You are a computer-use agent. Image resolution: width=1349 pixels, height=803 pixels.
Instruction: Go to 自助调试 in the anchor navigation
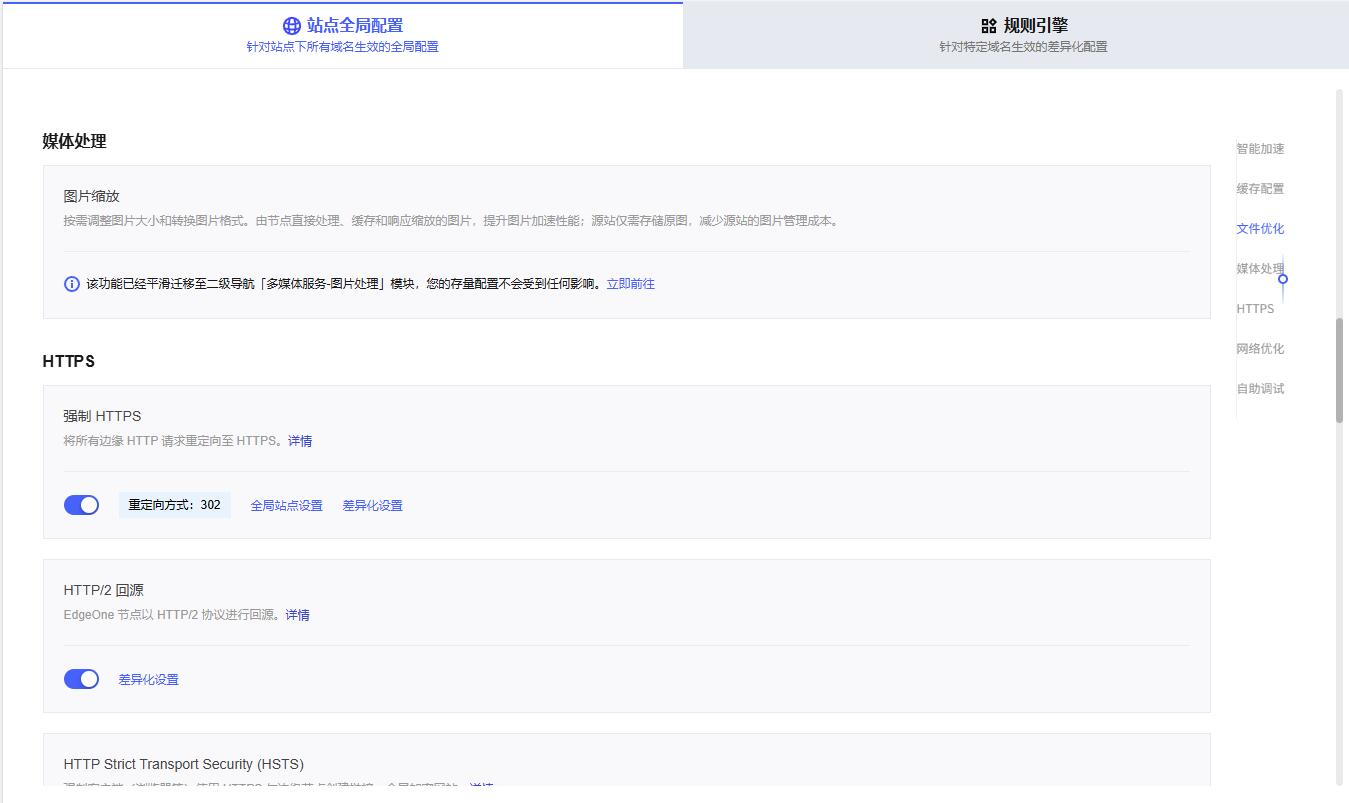[1260, 389]
